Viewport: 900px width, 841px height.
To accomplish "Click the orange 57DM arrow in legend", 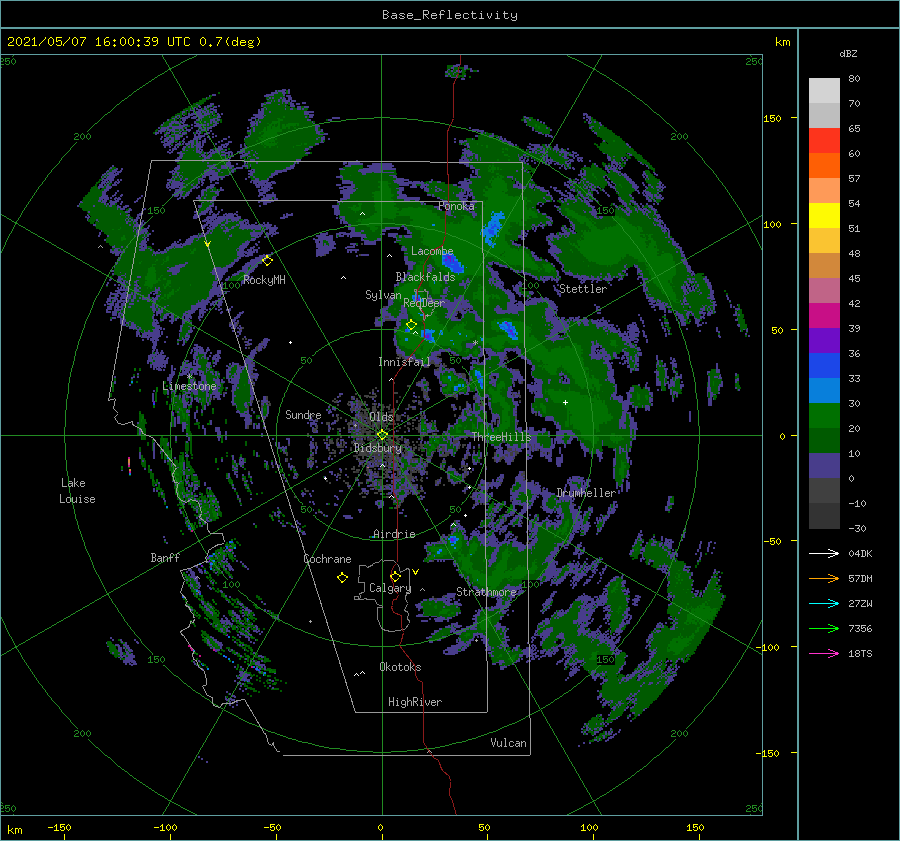I will (x=824, y=579).
